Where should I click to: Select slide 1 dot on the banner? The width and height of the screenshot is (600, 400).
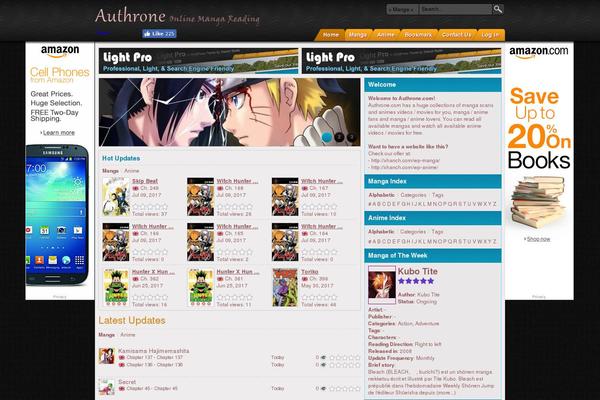pyautogui.click(x=326, y=137)
